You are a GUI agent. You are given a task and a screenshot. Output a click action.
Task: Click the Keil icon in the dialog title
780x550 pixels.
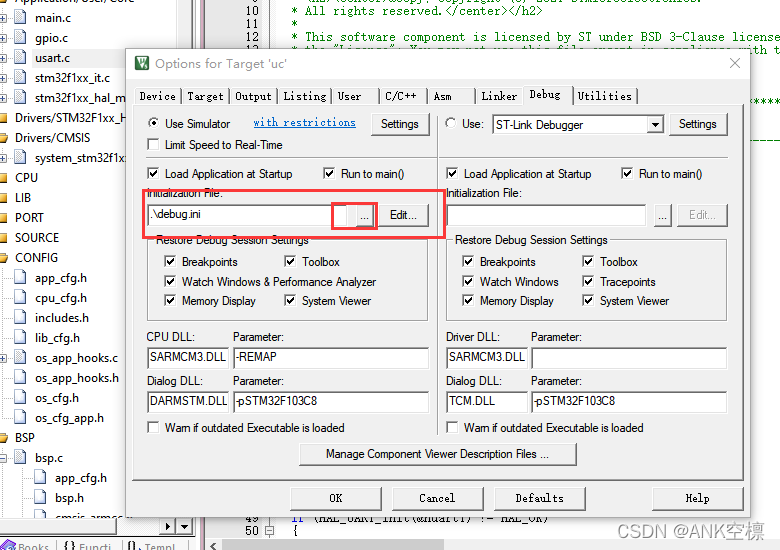pyautogui.click(x=142, y=63)
